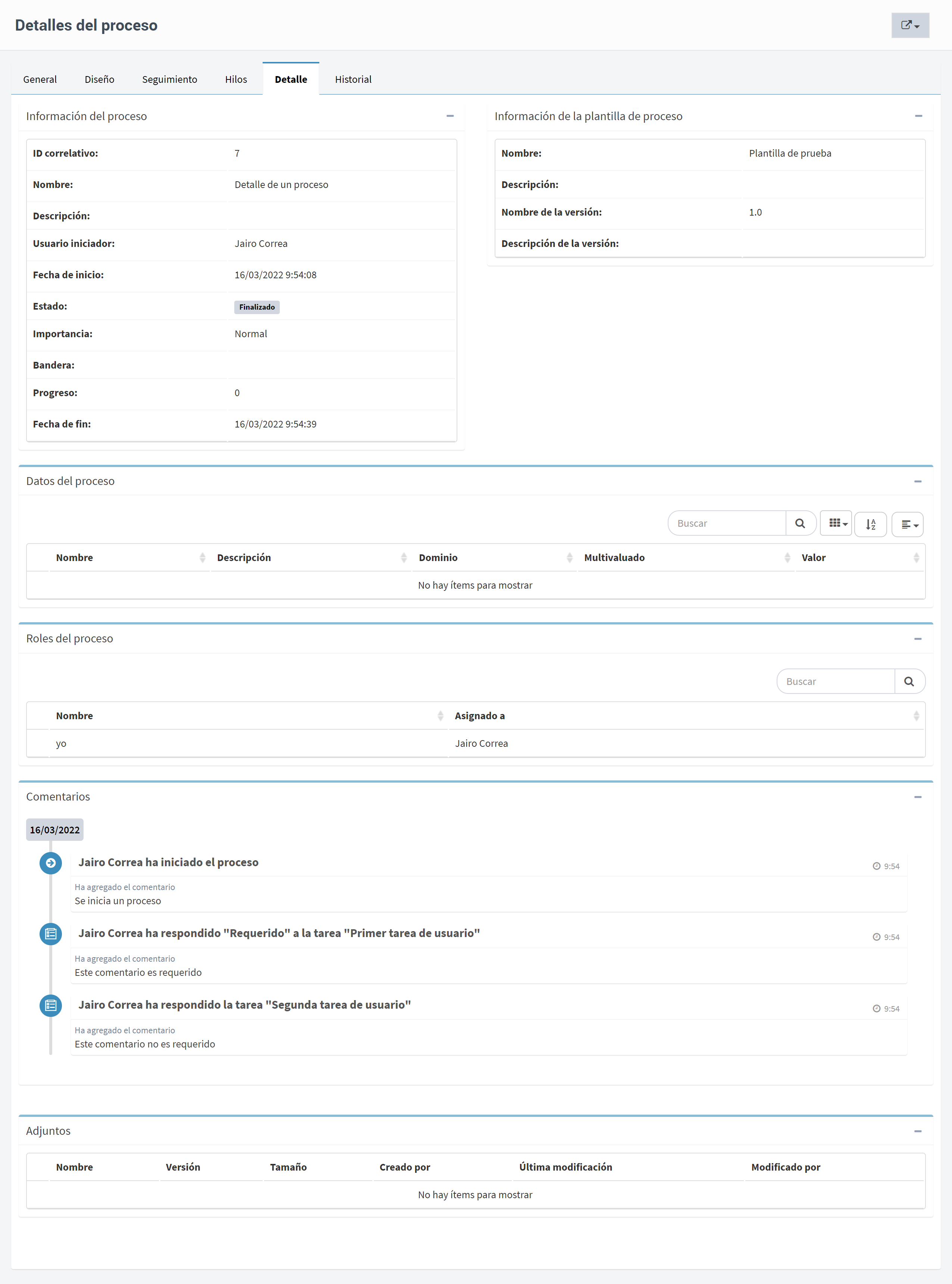Sort the Dominio column

point(494,557)
